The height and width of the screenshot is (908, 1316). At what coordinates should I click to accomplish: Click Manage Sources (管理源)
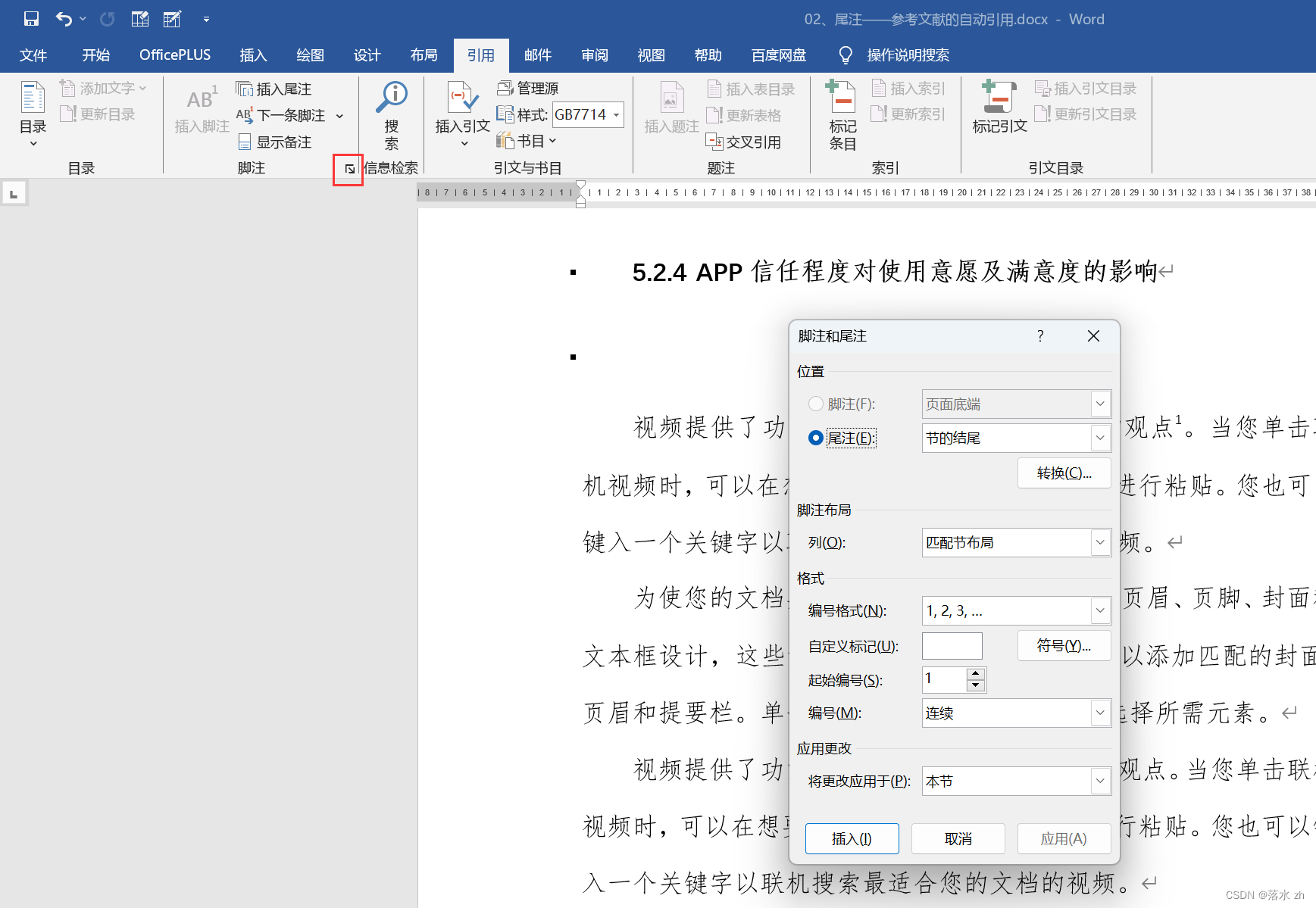pyautogui.click(x=528, y=89)
